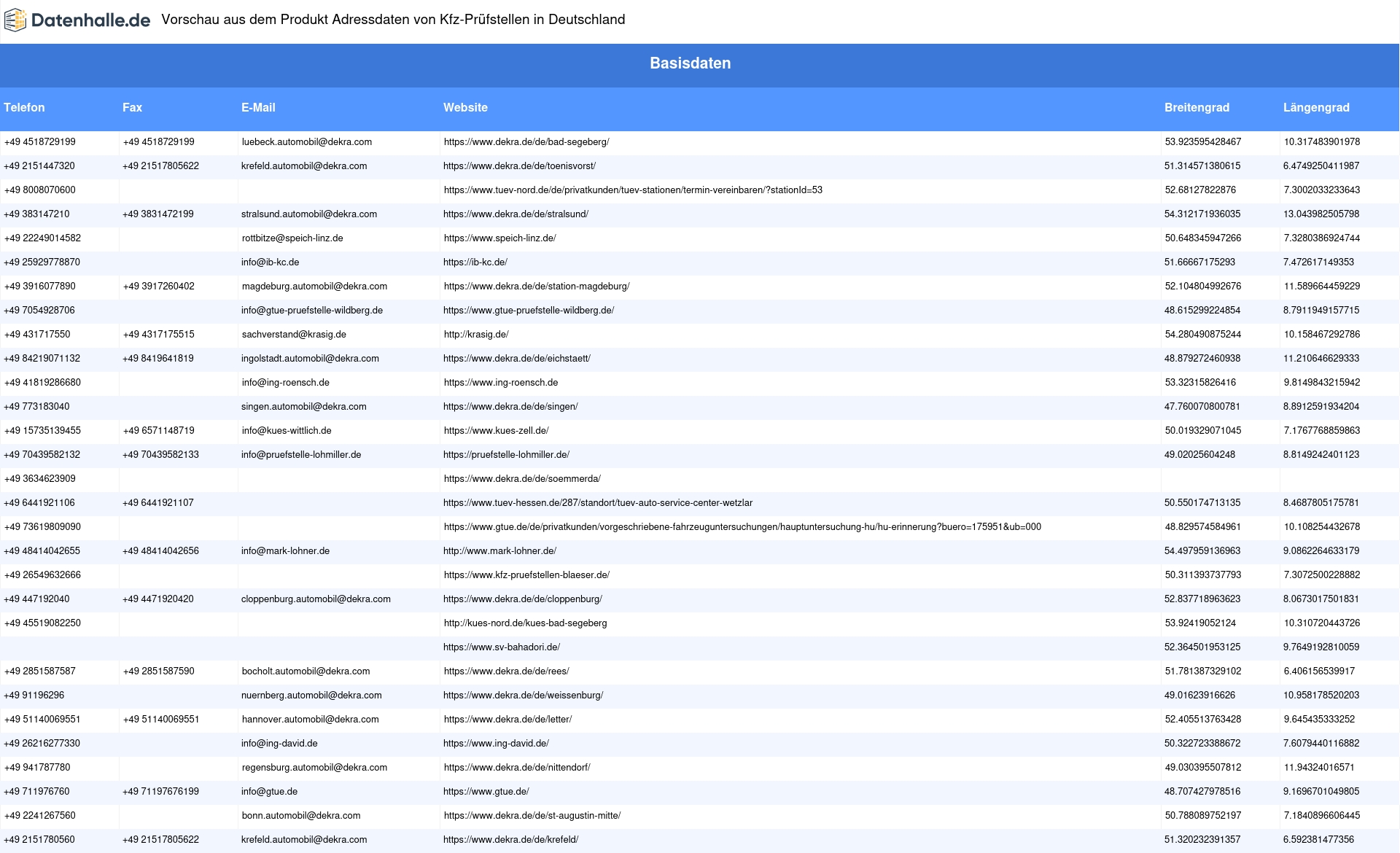Open the tuev-nord.de termin-vereinbaren URL
Image resolution: width=1400 pixels, height=853 pixels.
point(633,190)
